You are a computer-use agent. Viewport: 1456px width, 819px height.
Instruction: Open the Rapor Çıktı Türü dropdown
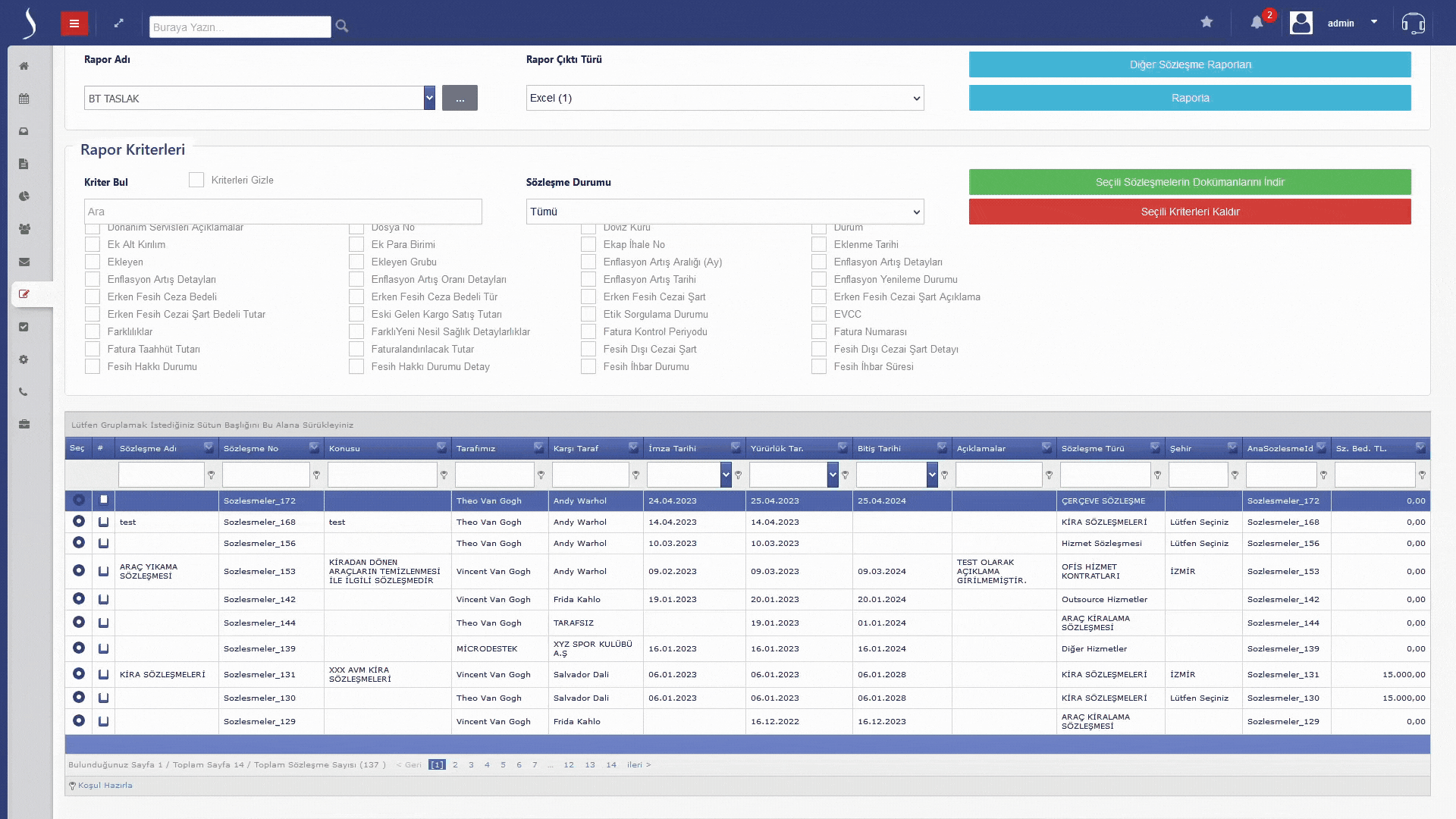click(x=724, y=99)
